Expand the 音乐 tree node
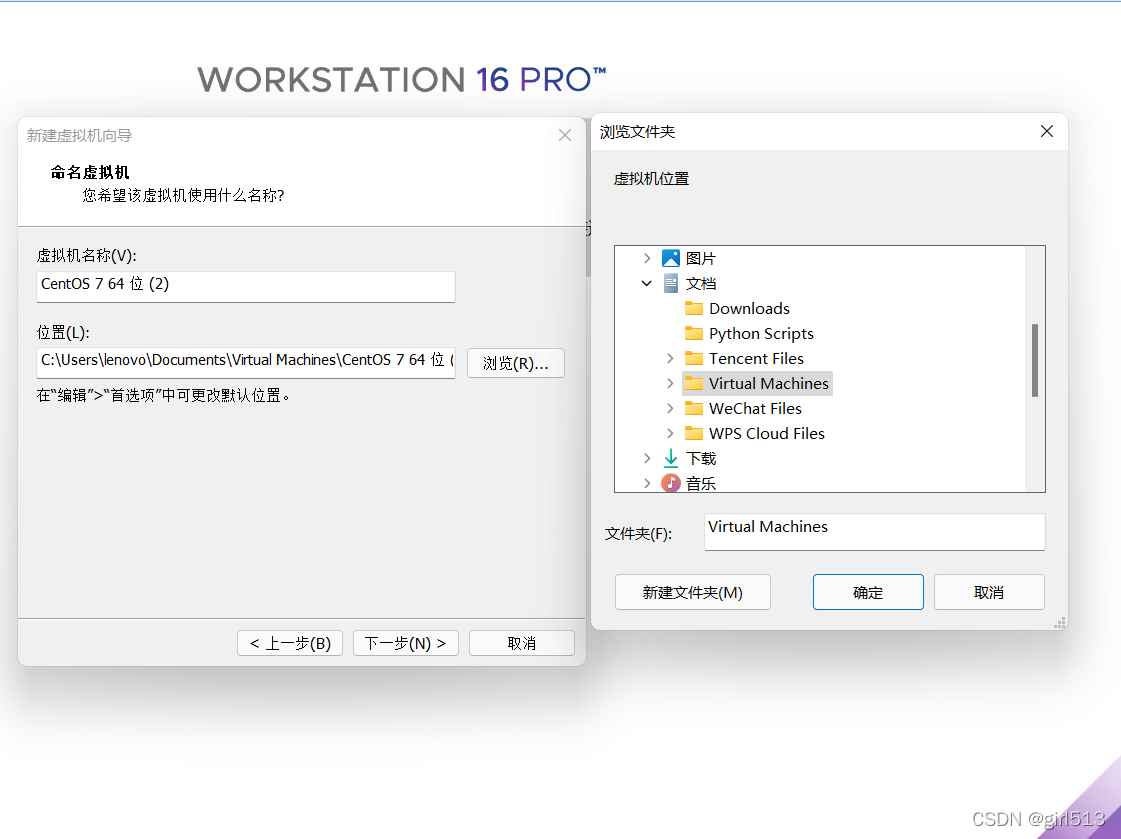Viewport: 1121px width, 839px height. (646, 483)
